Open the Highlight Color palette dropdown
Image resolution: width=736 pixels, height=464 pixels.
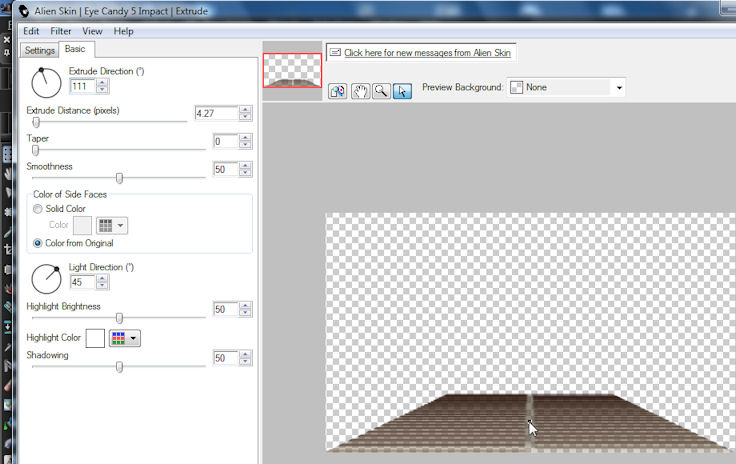(125, 338)
